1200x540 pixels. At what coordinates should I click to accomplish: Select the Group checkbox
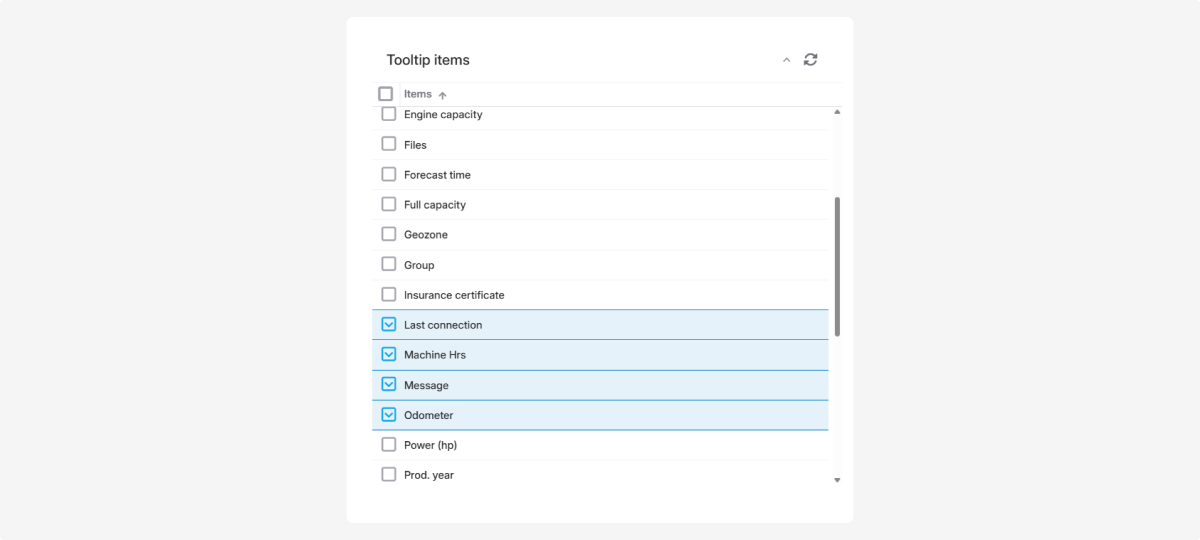coord(389,264)
